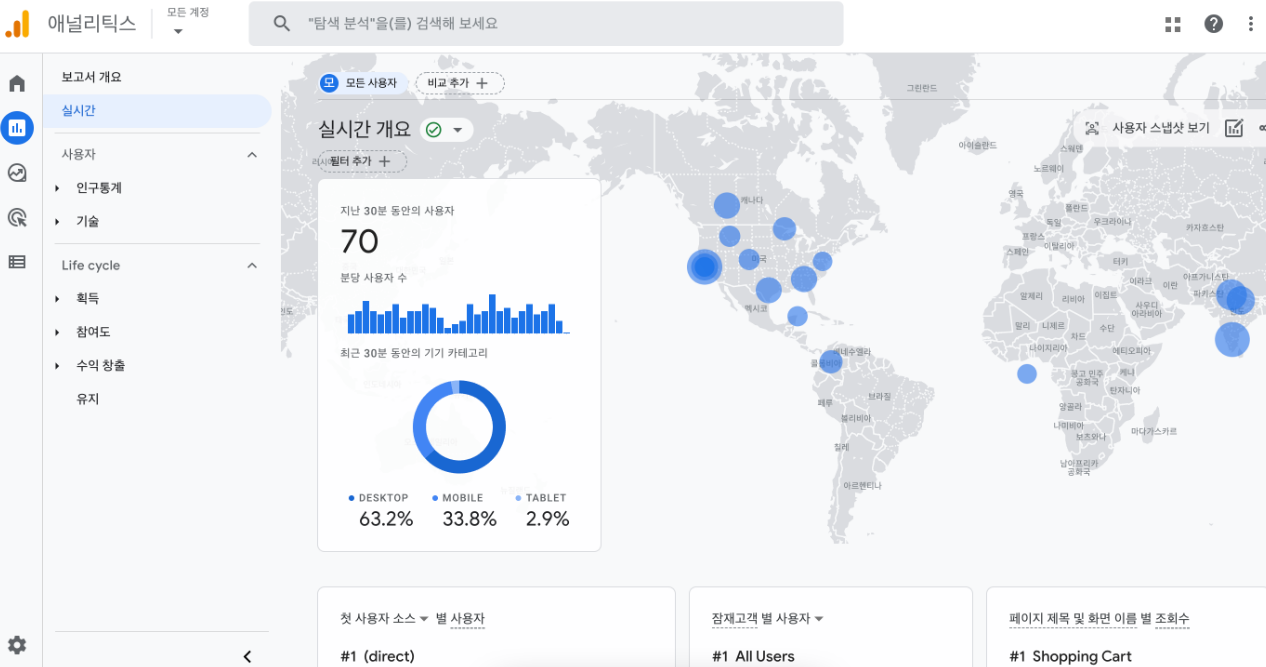The image size is (1266, 667).
Task: Click the Analytics logo icon
Action: point(17,25)
